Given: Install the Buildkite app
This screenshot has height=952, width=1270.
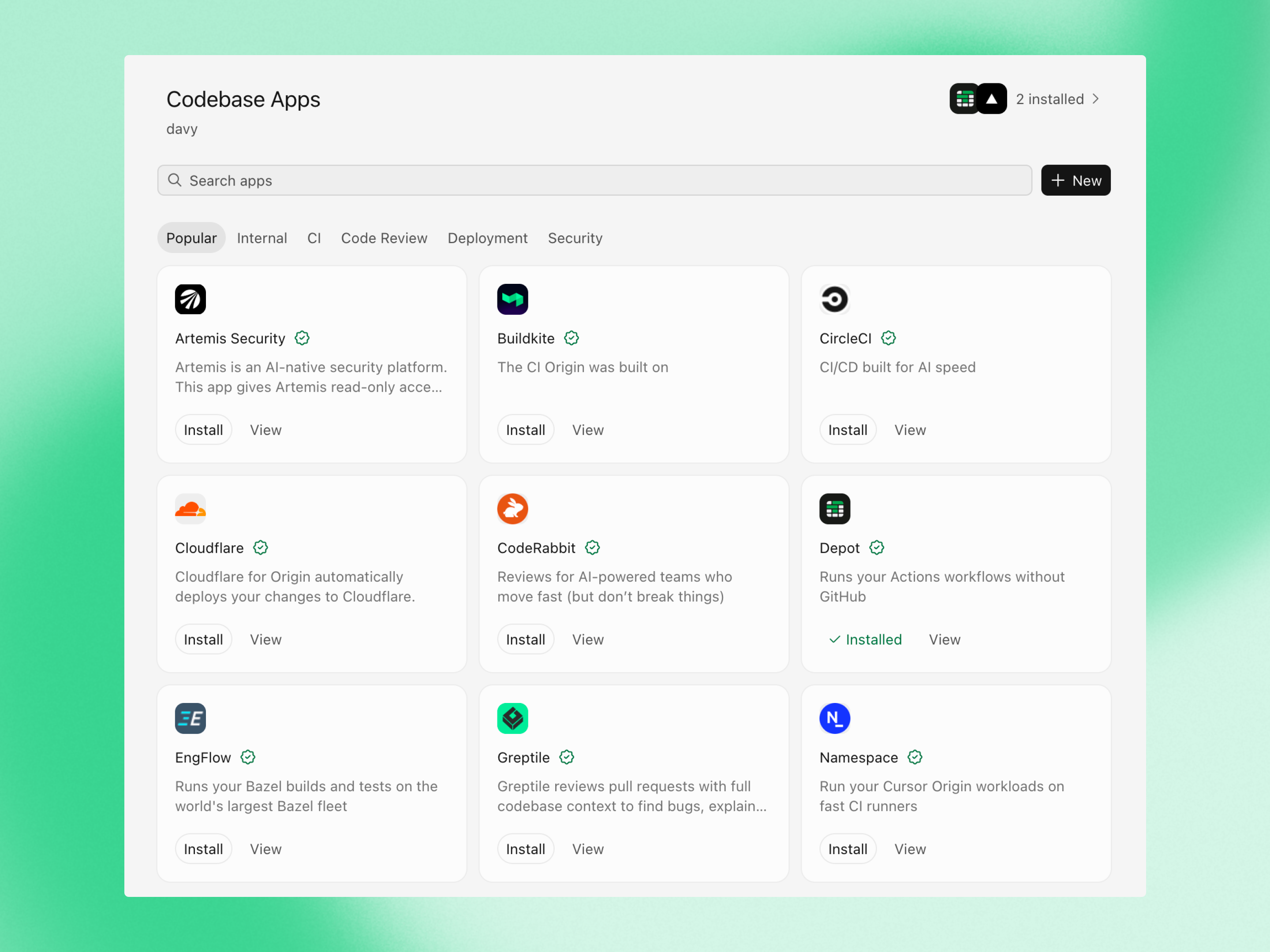Looking at the screenshot, I should (525, 429).
